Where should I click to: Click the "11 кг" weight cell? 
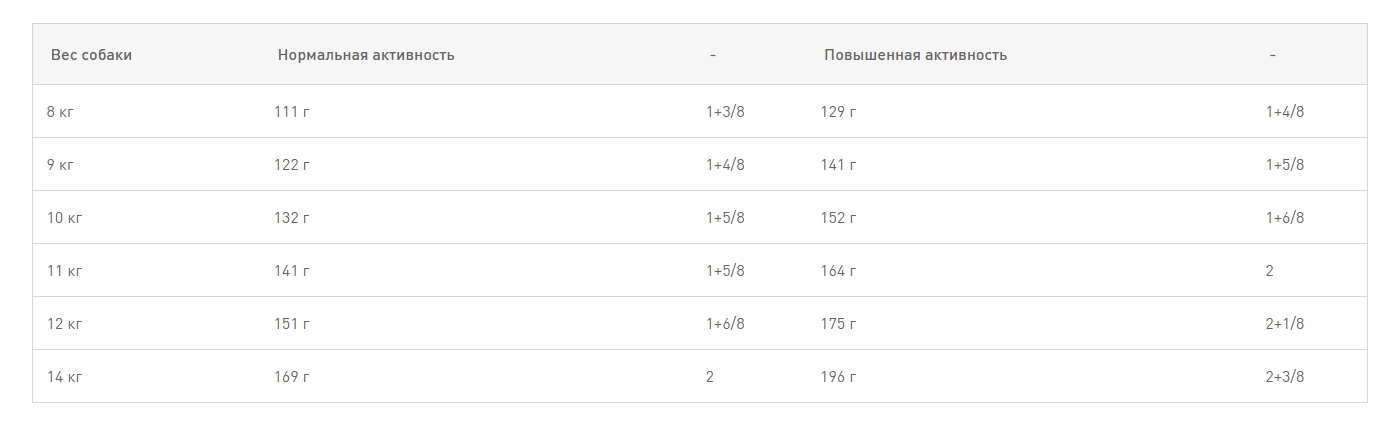[65, 270]
